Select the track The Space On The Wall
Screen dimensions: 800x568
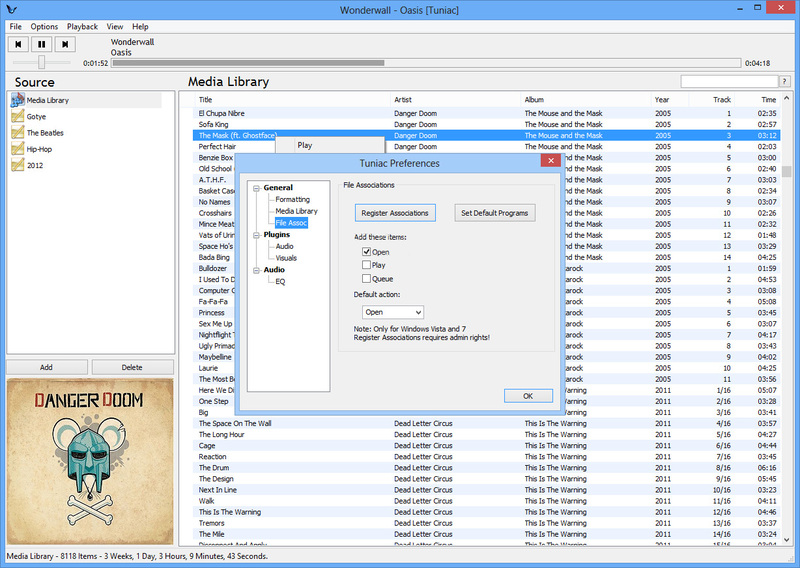485,423
